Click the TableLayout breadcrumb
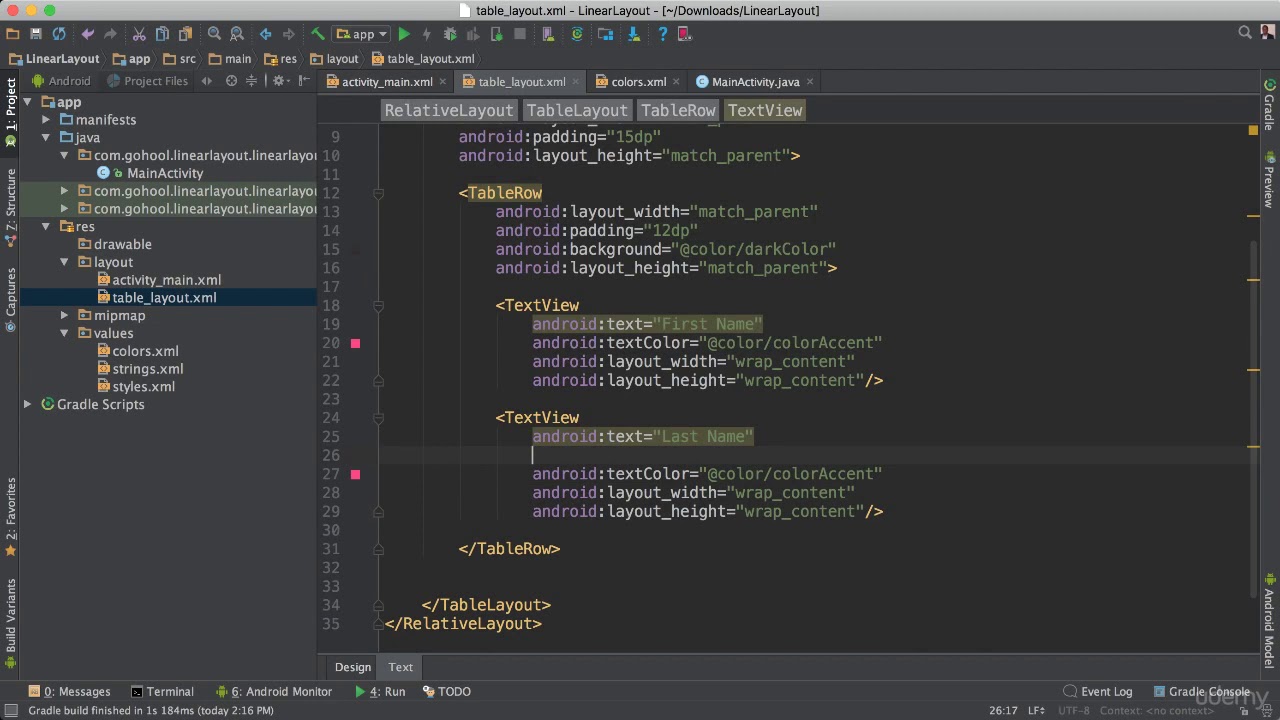Image resolution: width=1280 pixels, height=720 pixels. [577, 111]
